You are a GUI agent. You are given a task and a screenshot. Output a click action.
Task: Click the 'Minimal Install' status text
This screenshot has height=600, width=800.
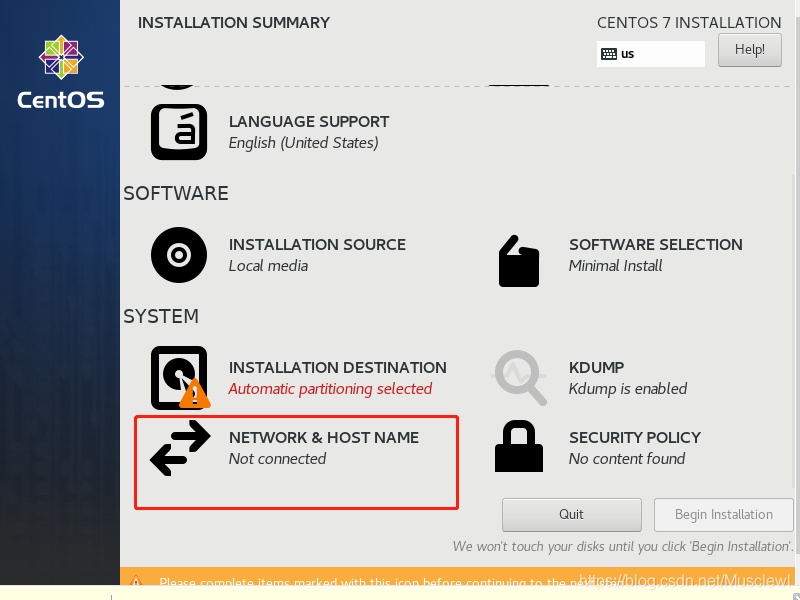point(615,266)
